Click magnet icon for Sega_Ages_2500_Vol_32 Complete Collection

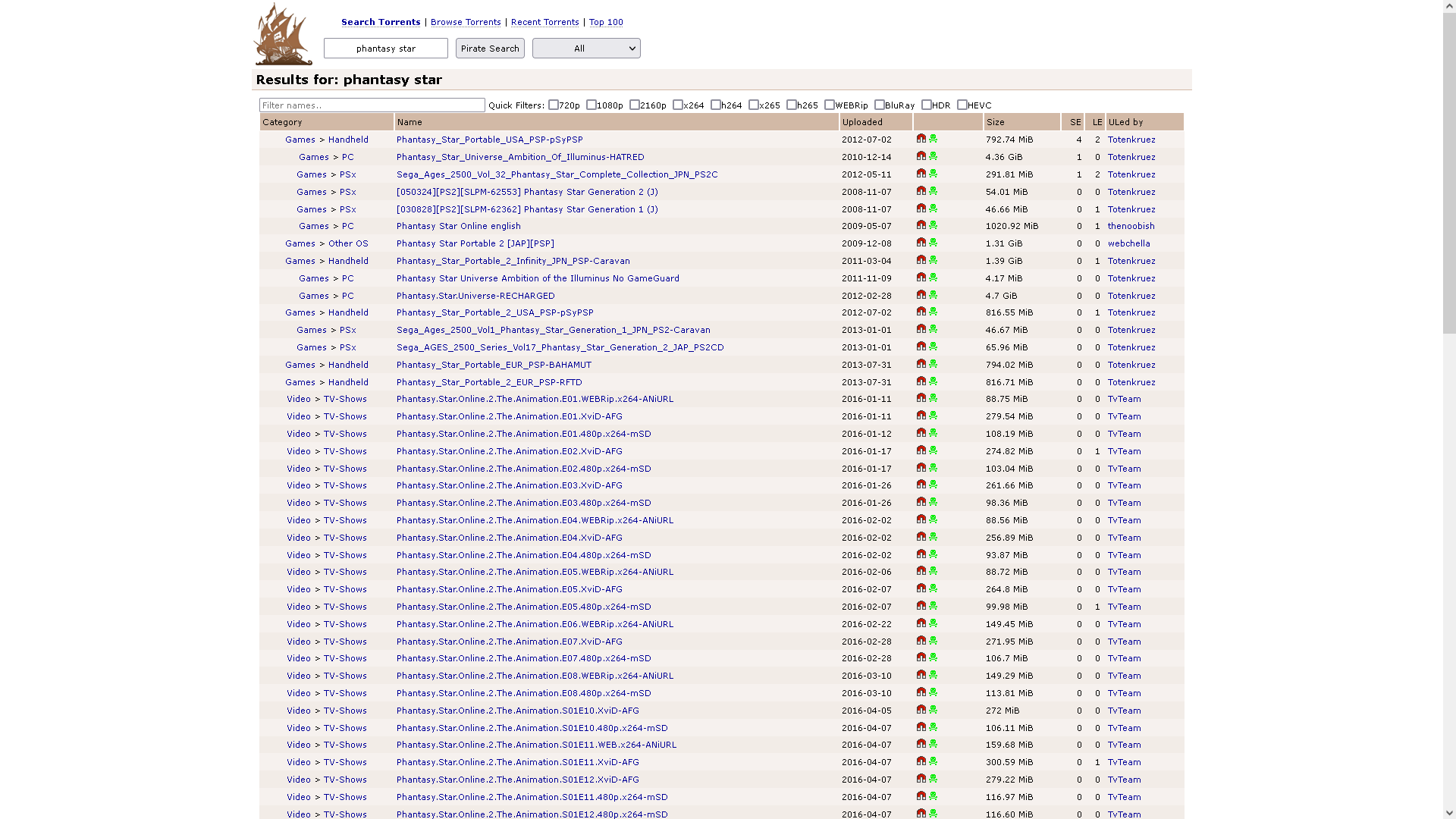coord(921,174)
